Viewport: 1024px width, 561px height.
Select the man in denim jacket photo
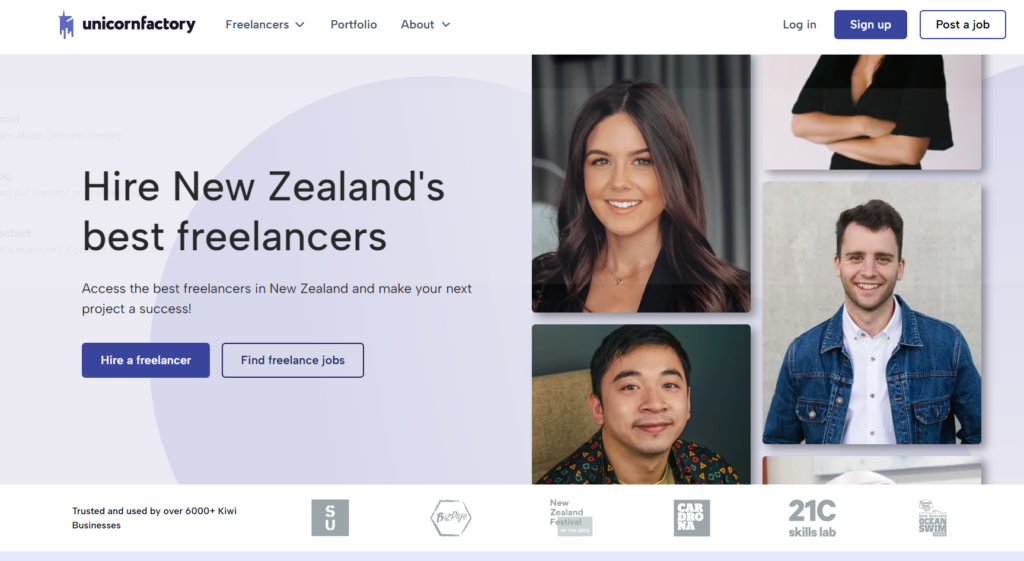click(871, 313)
